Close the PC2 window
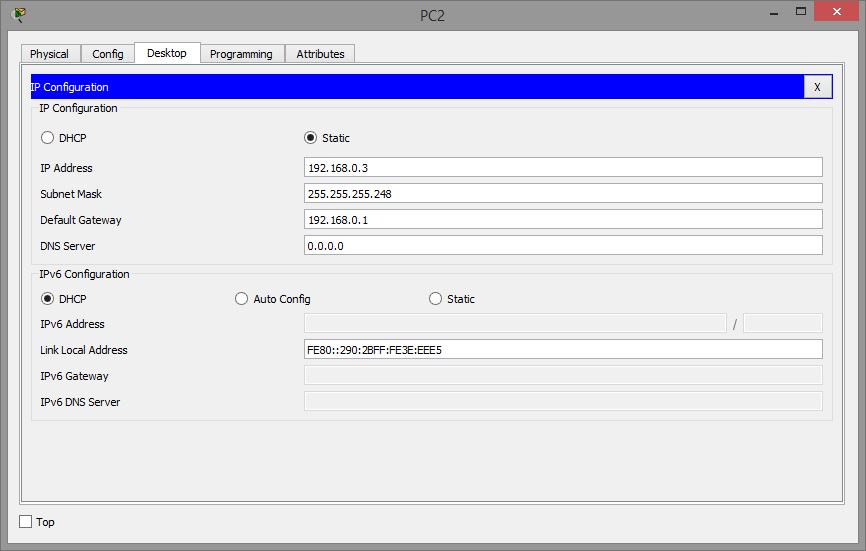The width and height of the screenshot is (866, 551). (x=837, y=12)
